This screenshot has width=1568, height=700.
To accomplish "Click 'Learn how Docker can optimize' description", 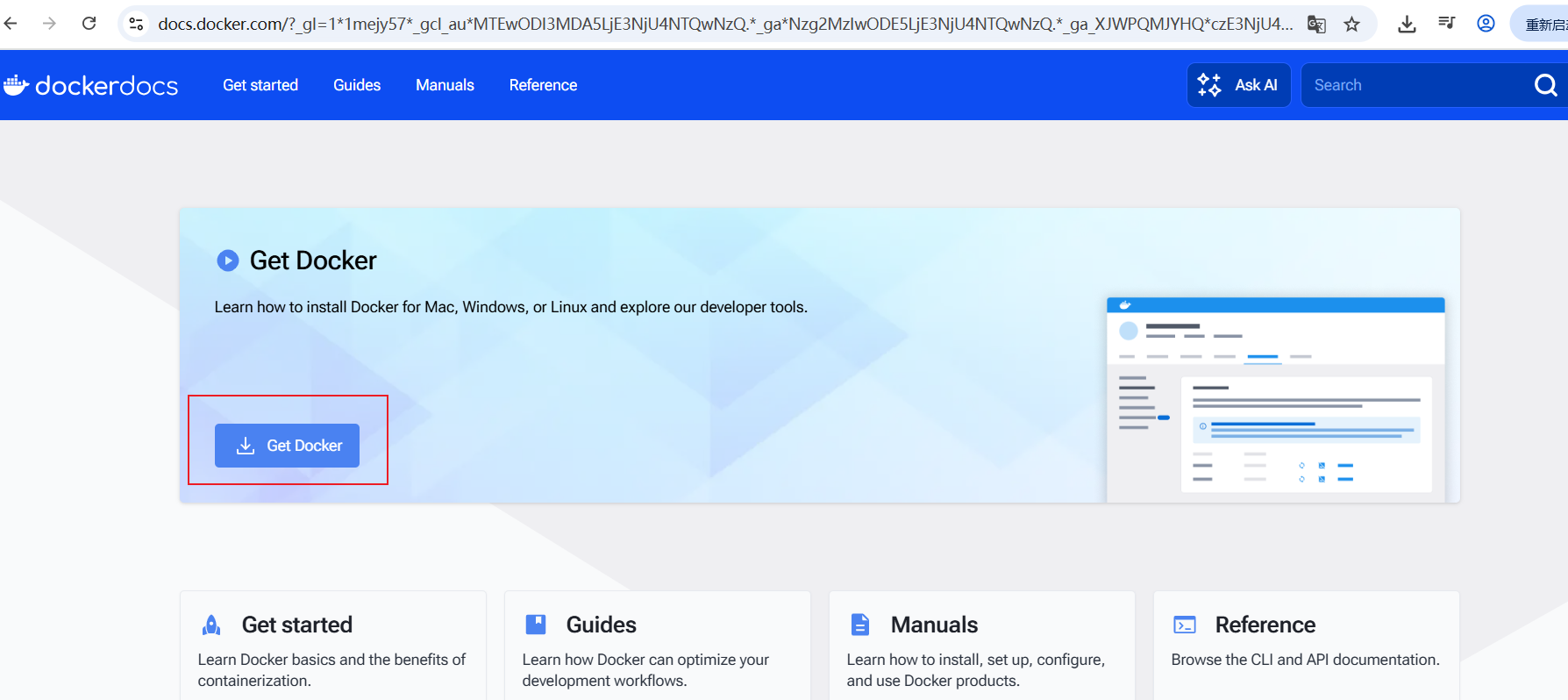I will tap(645, 670).
